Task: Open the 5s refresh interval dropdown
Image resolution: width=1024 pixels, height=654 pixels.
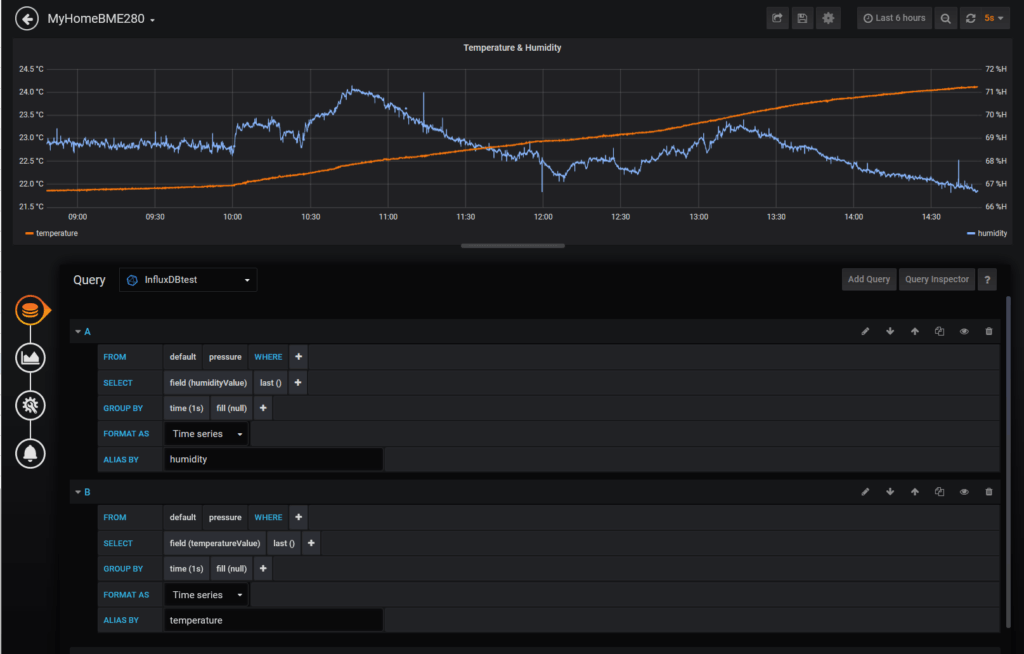Action: pyautogui.click(x=994, y=18)
